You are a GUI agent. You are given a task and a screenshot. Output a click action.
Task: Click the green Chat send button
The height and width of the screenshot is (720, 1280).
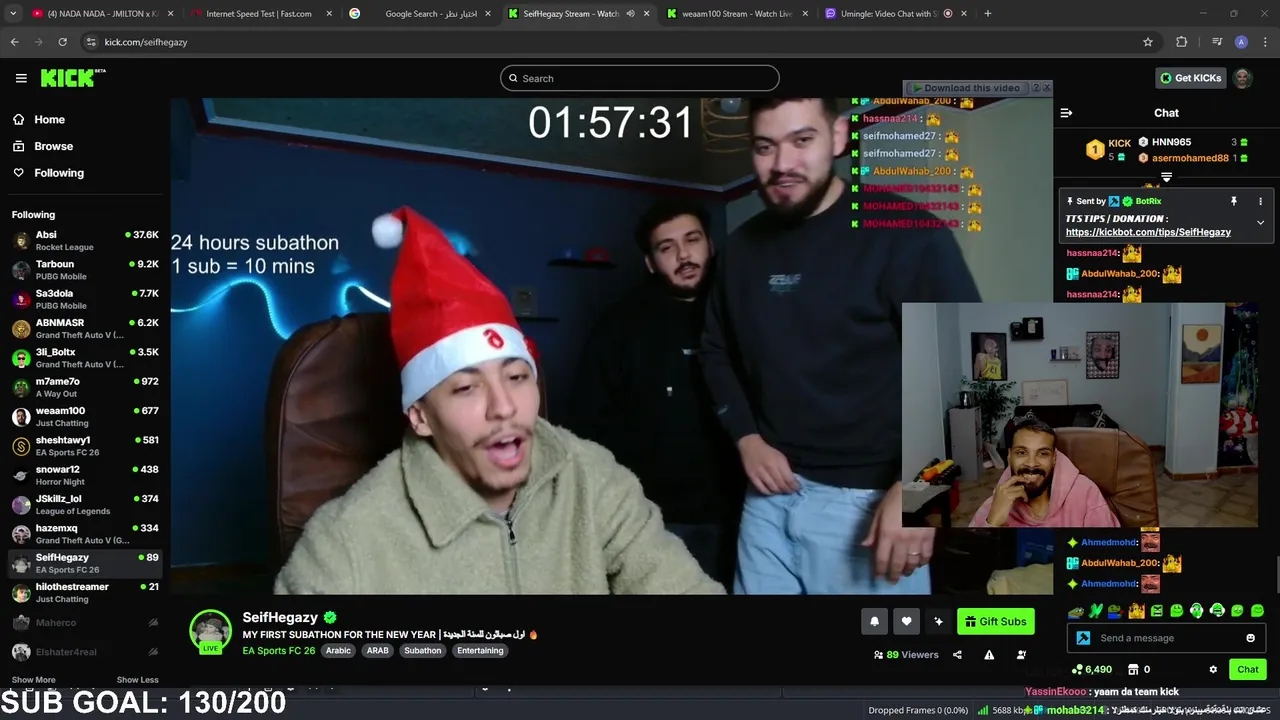click(1247, 669)
